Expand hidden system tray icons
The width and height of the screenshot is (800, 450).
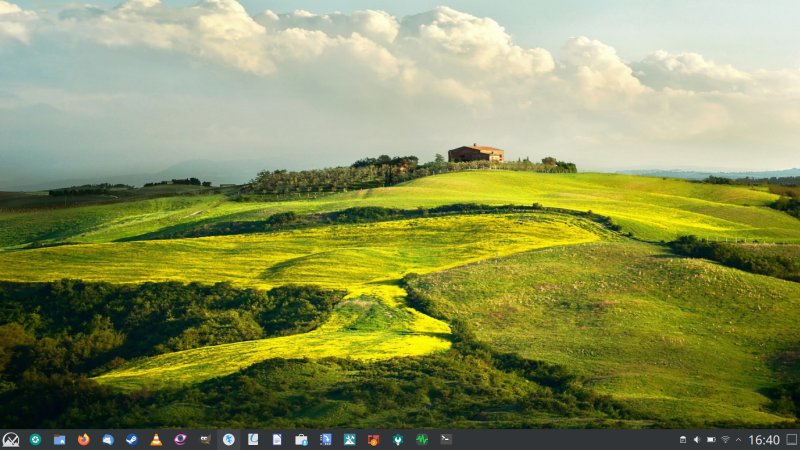point(738,440)
